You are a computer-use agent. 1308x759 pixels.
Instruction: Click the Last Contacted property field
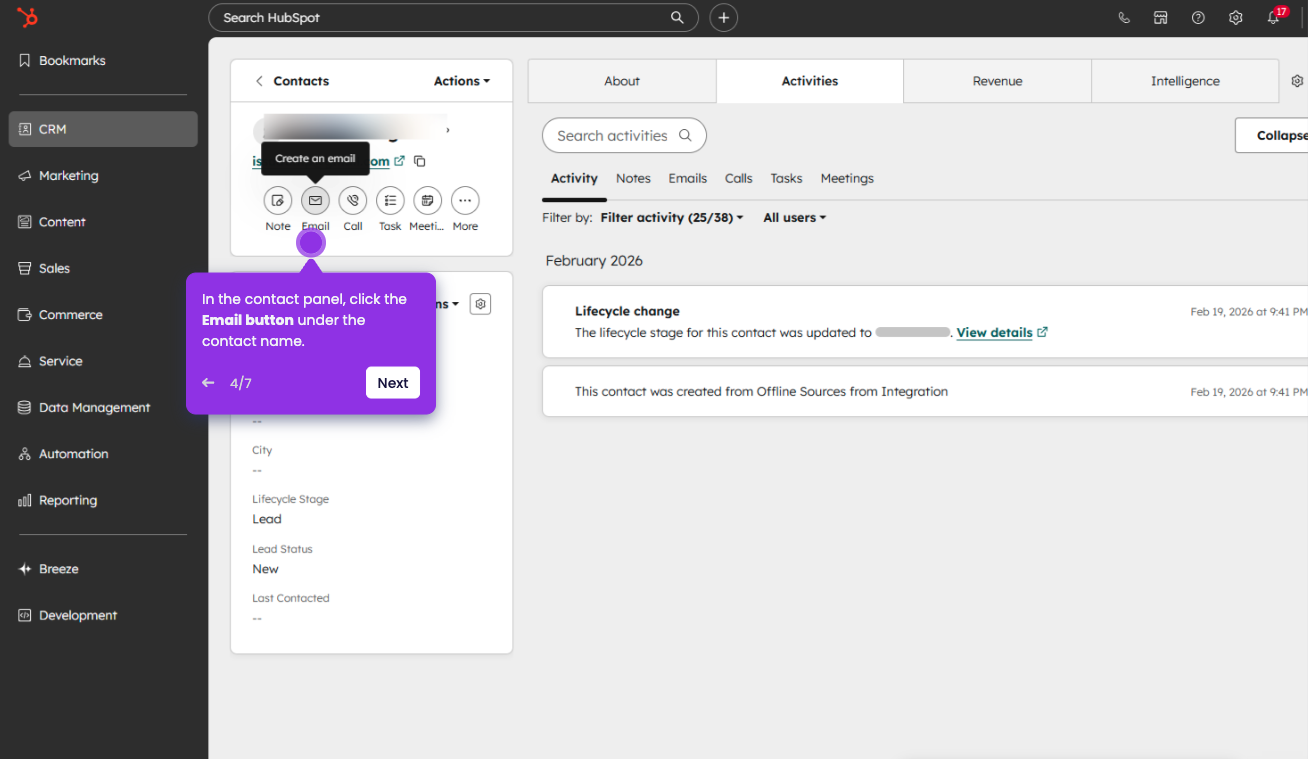click(371, 608)
